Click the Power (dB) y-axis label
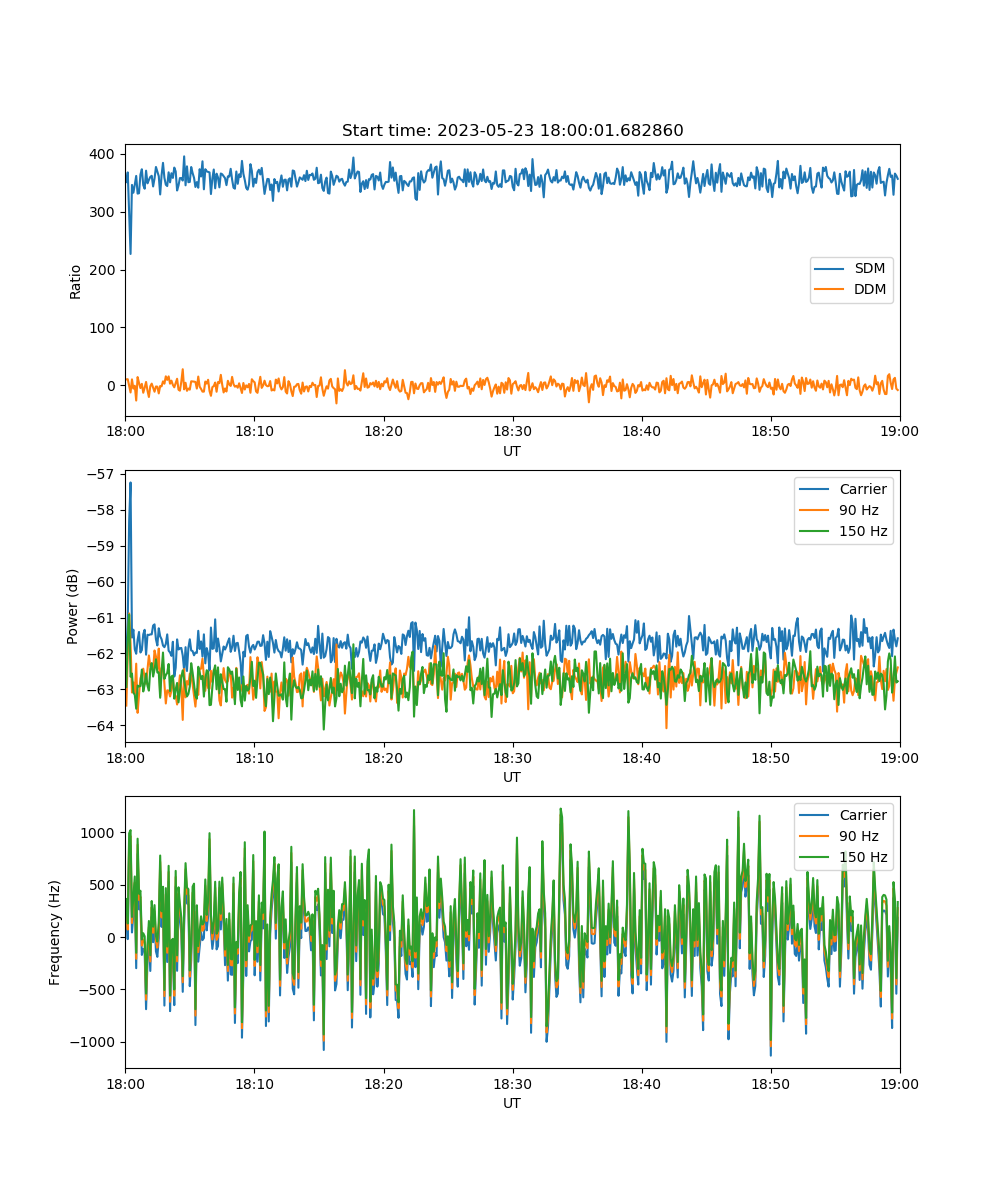1000x1200 pixels. point(72,606)
